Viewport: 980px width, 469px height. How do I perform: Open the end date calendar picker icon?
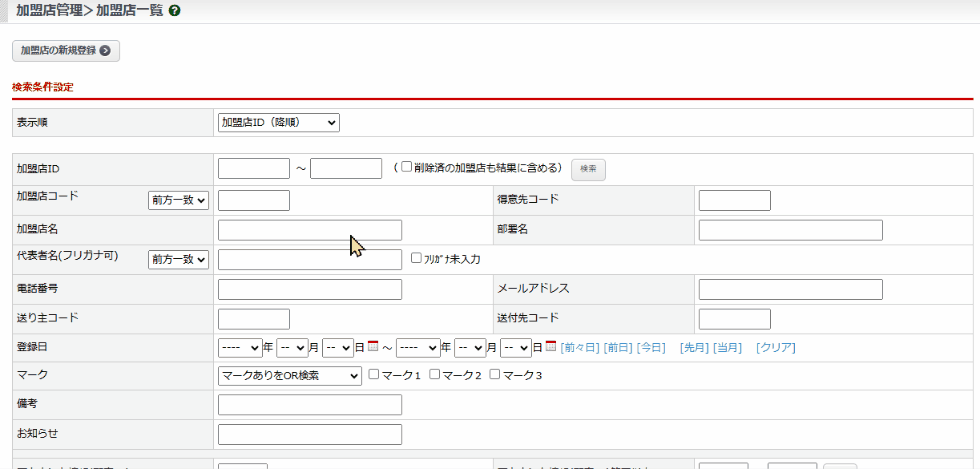(x=550, y=347)
